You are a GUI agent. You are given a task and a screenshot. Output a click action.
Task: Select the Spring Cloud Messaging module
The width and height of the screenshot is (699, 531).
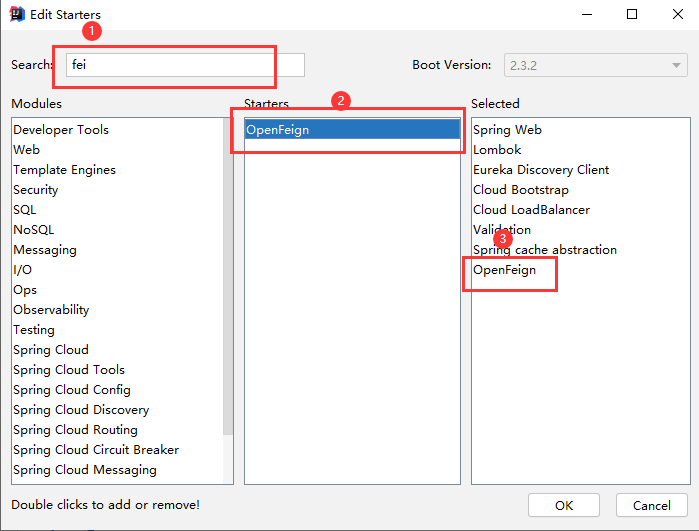coord(85,470)
